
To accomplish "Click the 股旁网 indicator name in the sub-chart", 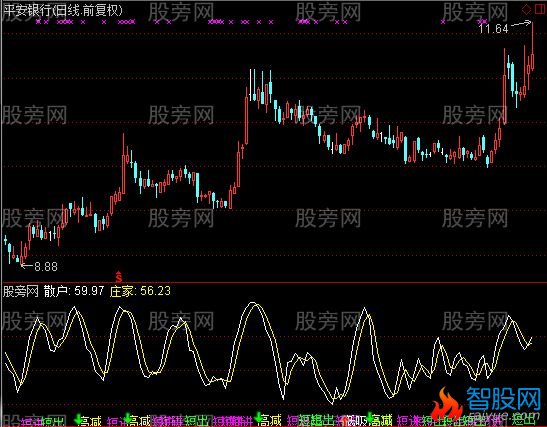I will 21,291.
